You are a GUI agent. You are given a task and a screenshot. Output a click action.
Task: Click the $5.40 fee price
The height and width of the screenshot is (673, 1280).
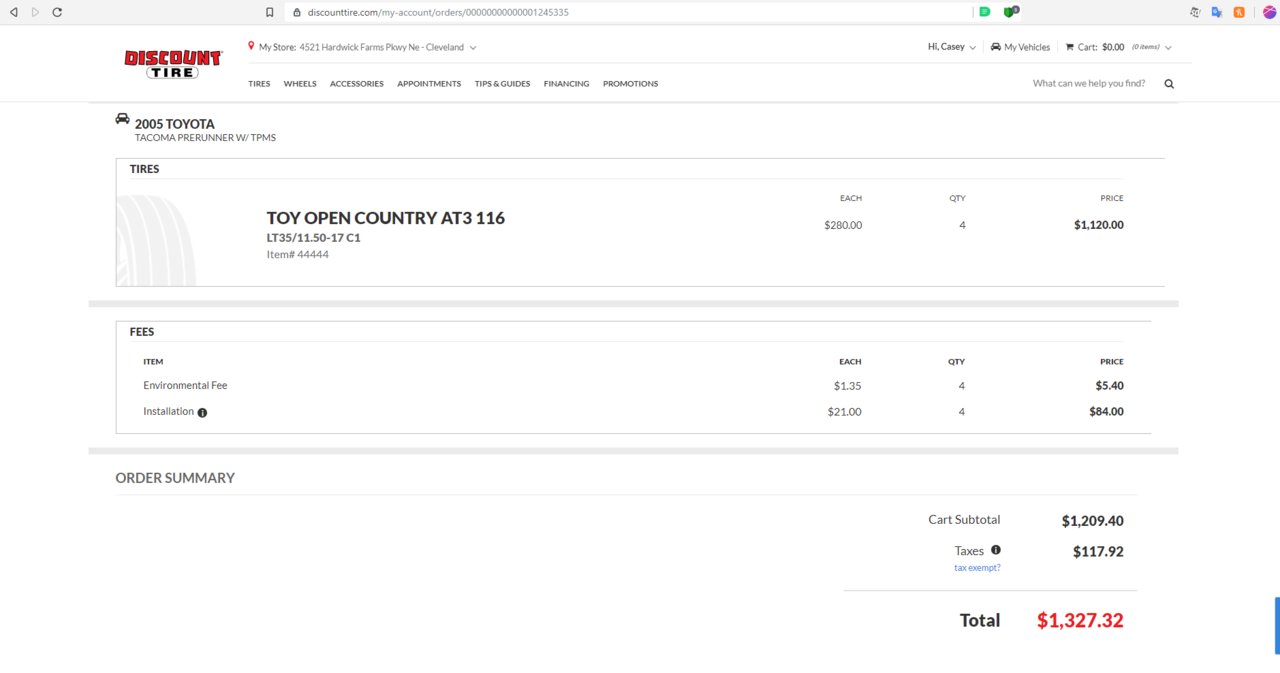(x=1109, y=385)
